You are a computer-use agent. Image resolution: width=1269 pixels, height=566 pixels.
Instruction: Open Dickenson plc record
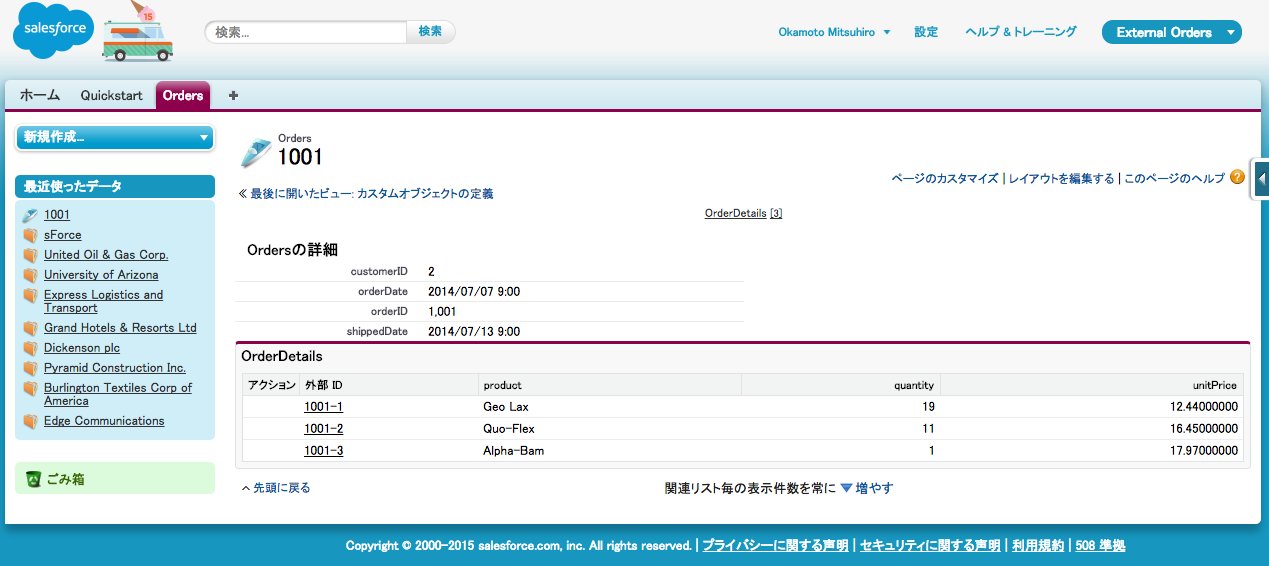[x=82, y=348]
